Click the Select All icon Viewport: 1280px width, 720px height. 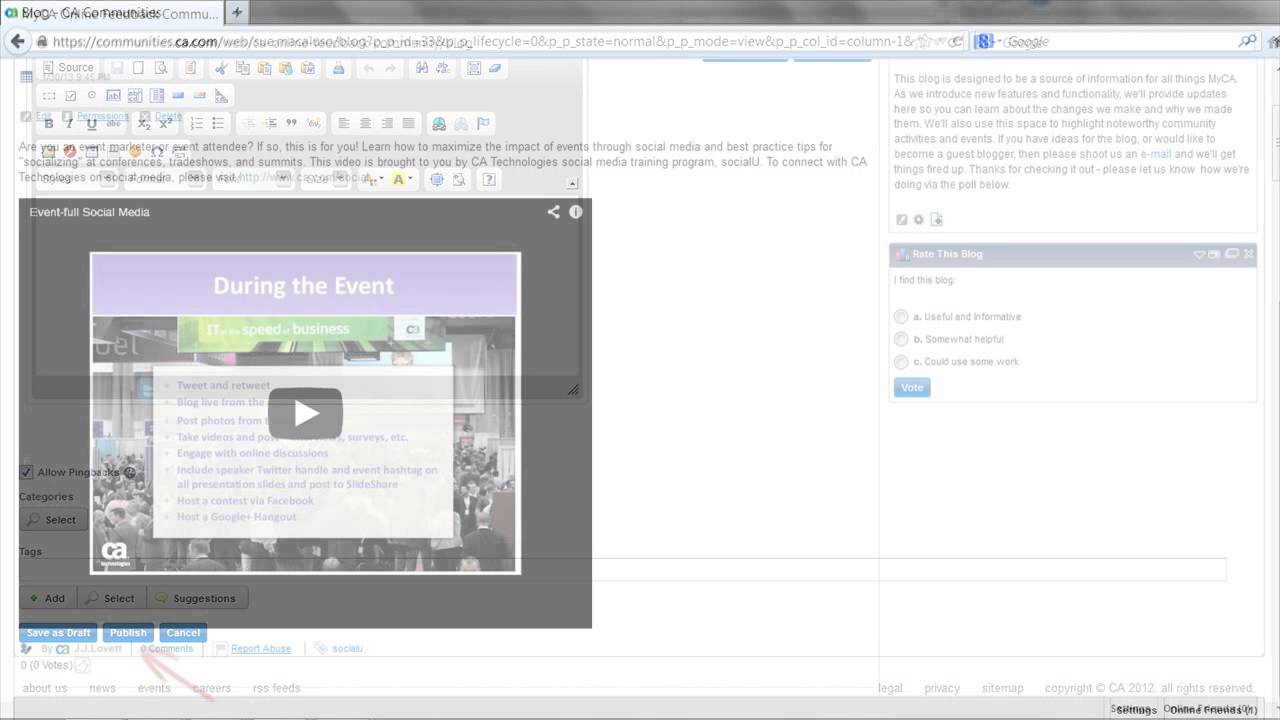point(474,68)
